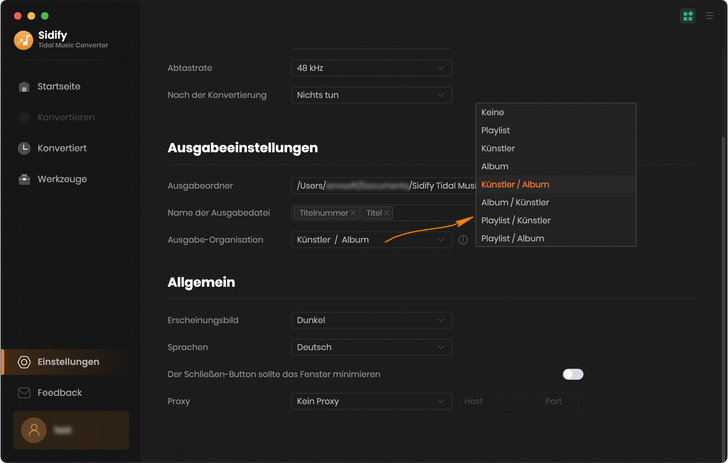Remove the Titelnummer tag from filename
This screenshot has width=728, height=463.
[x=353, y=213]
